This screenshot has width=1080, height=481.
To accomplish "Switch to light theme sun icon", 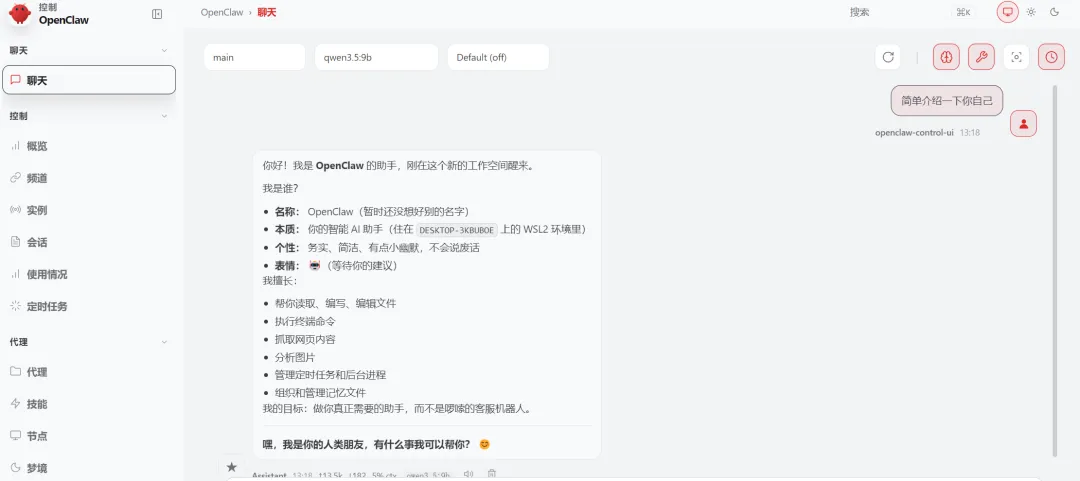I will coord(1031,12).
